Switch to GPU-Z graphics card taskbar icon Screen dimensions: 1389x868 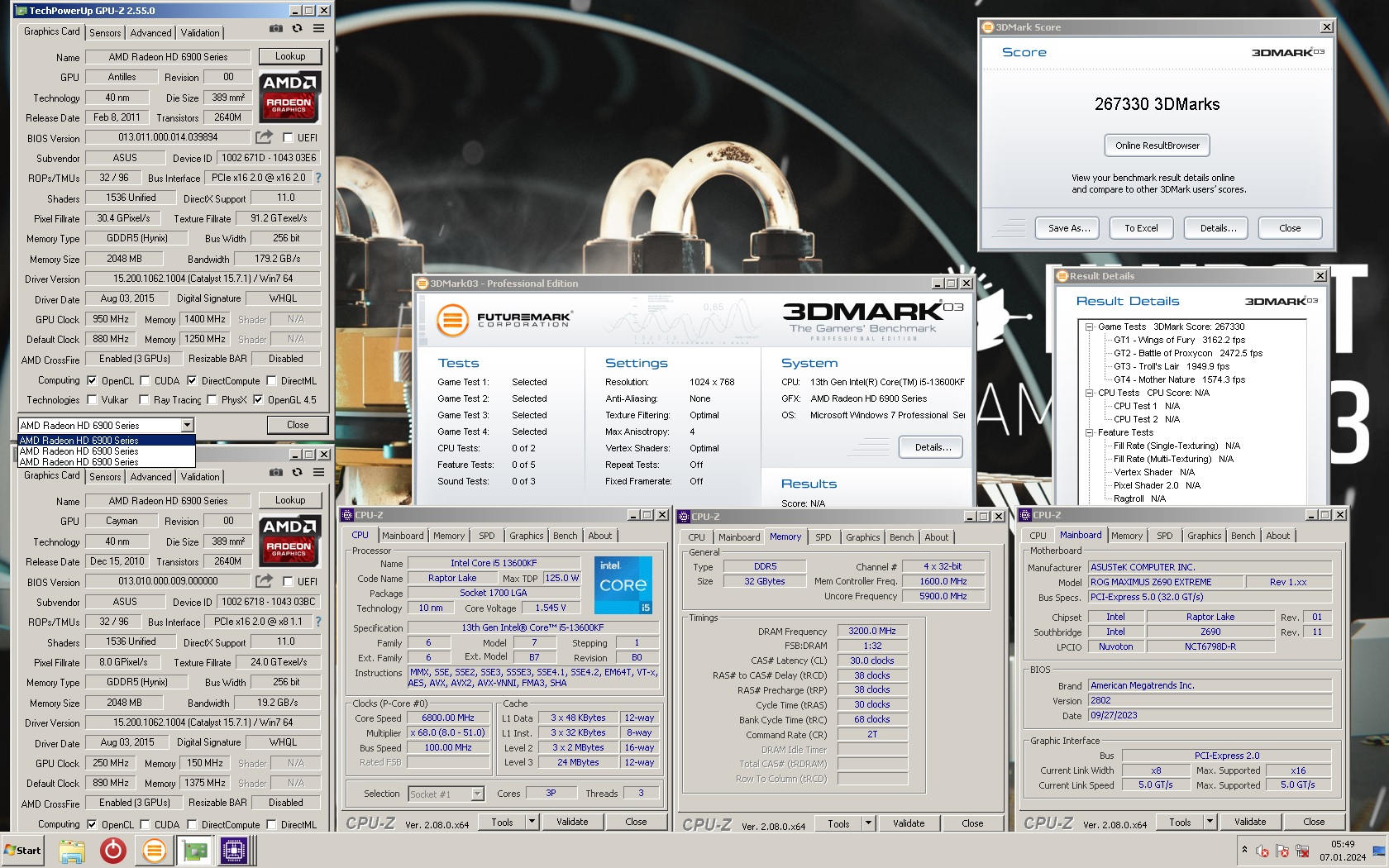(x=194, y=851)
